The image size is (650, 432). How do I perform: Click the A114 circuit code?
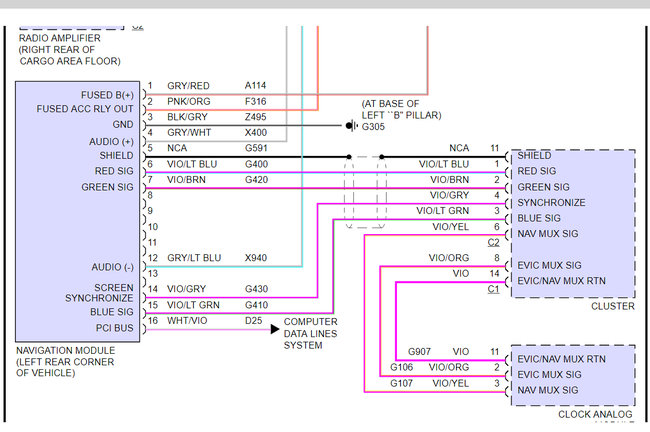(x=256, y=86)
